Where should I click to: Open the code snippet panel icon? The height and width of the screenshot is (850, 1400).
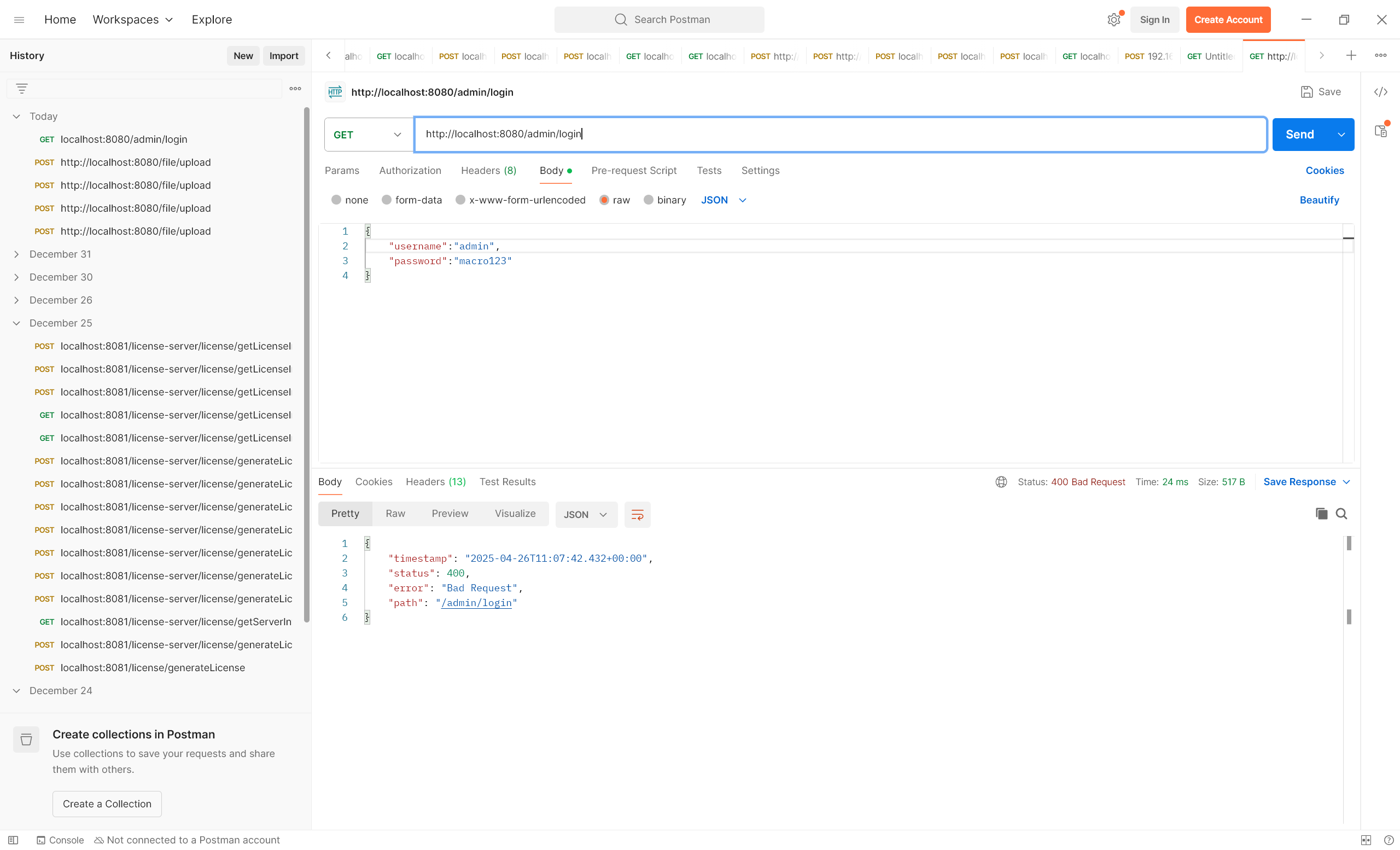[1381, 92]
